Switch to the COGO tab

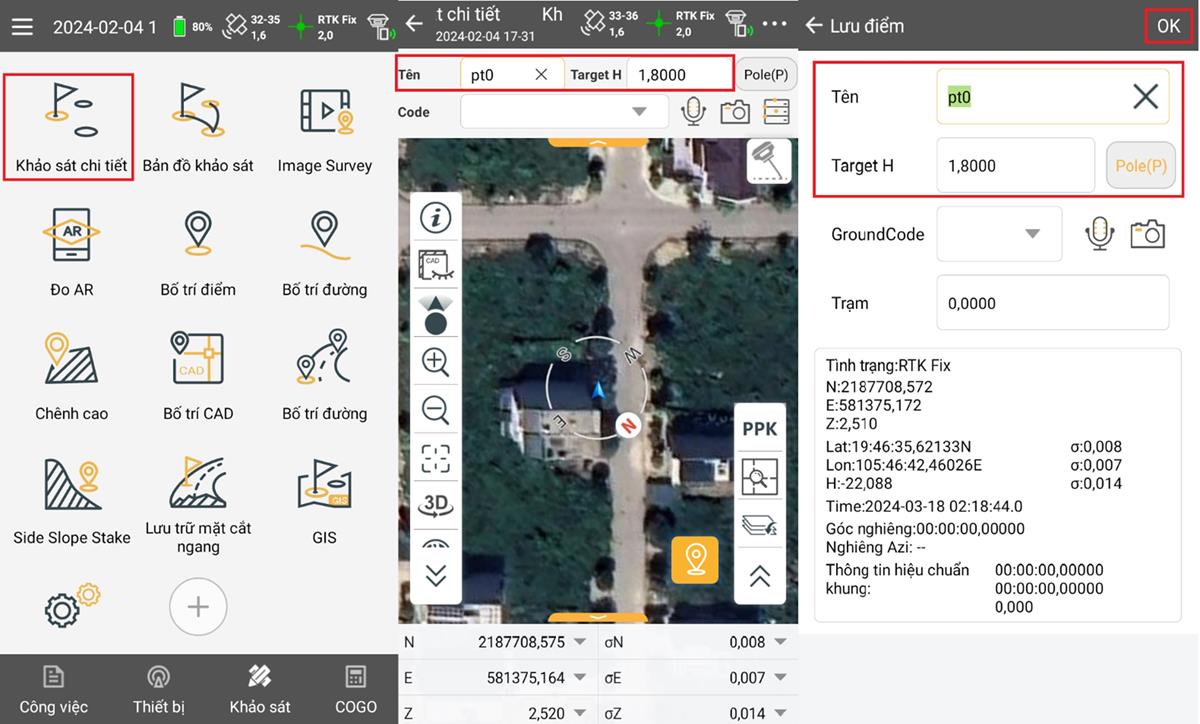[355, 689]
